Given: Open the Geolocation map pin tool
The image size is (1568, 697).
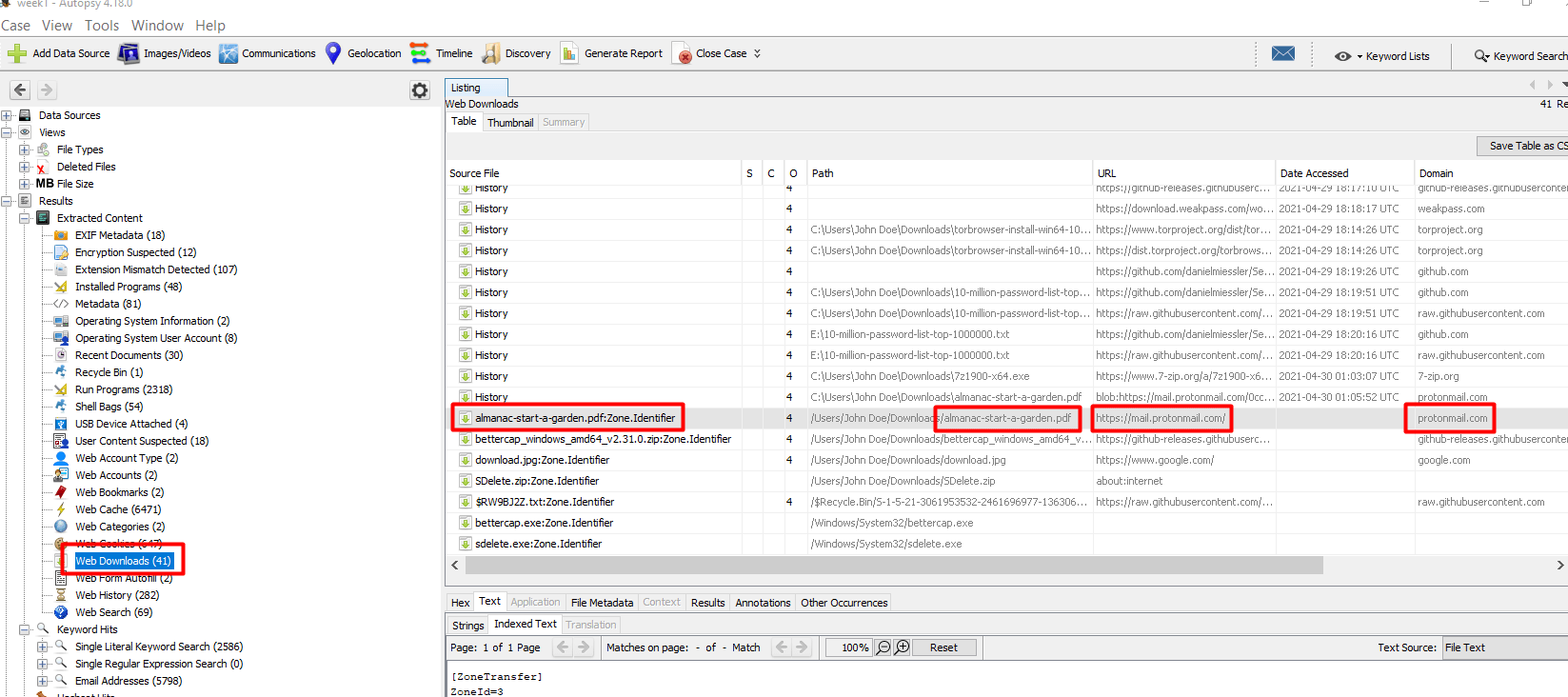Looking at the screenshot, I should (x=333, y=54).
